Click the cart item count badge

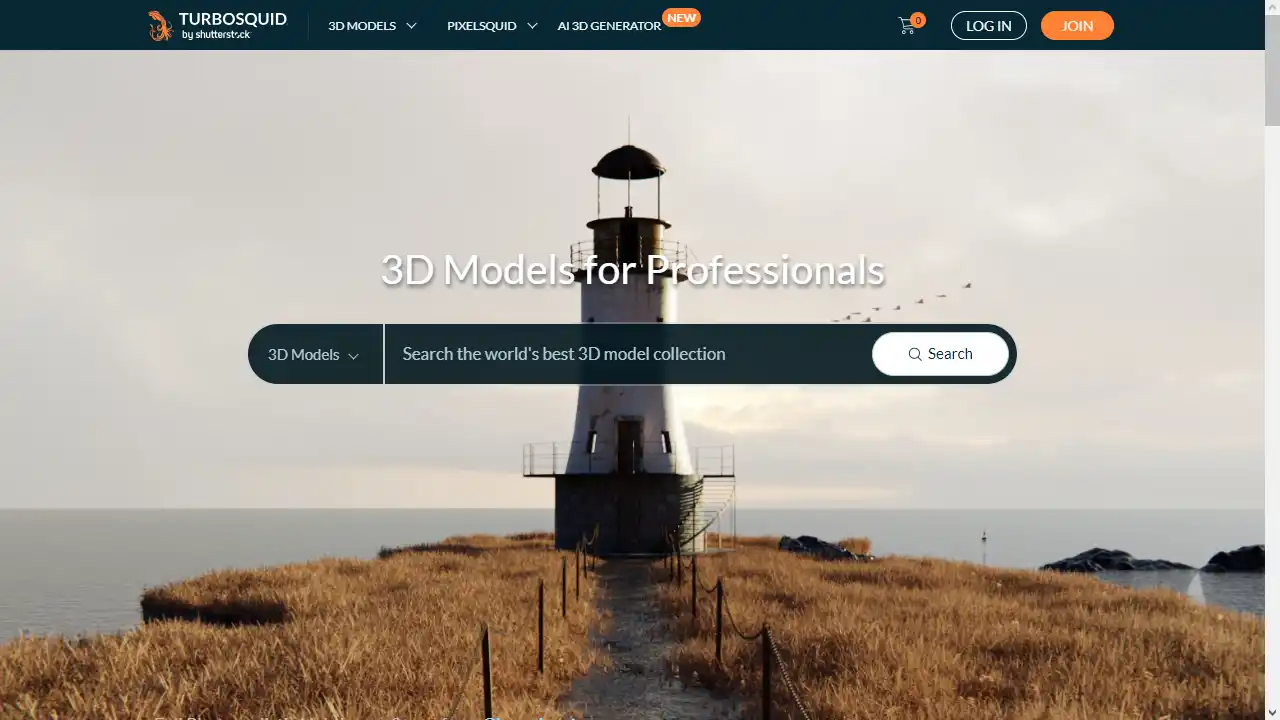click(x=918, y=19)
